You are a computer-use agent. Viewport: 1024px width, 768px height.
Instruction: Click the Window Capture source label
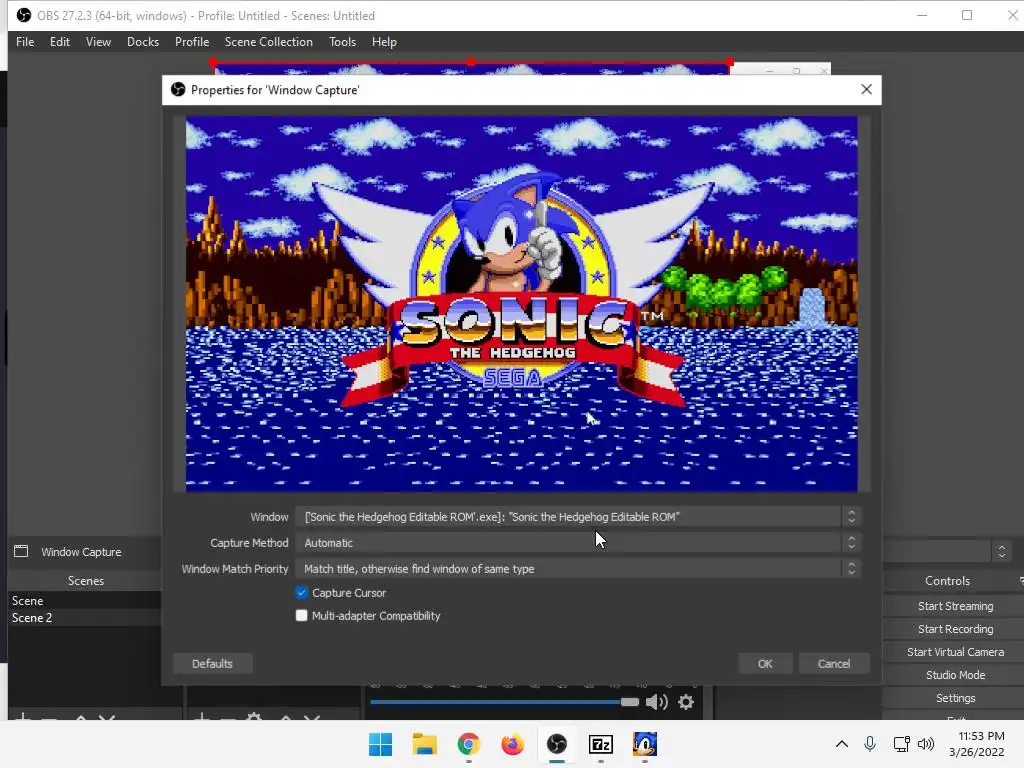(x=81, y=552)
